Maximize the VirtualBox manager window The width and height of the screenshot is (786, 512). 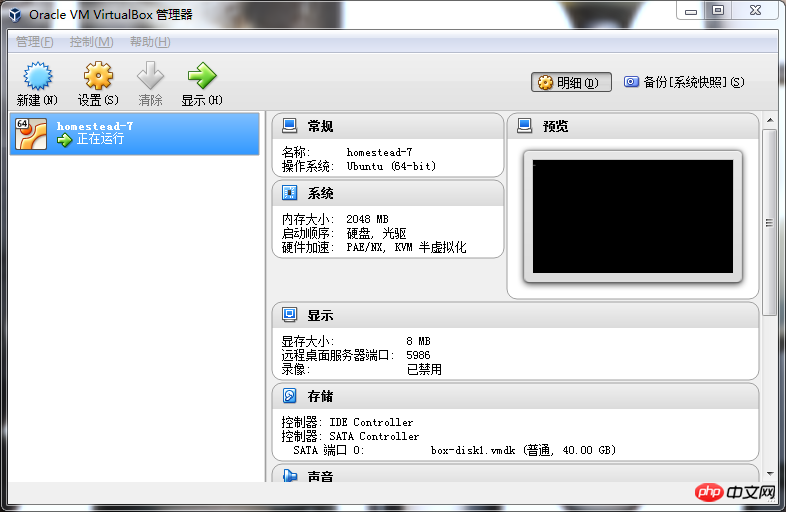pyautogui.click(x=718, y=11)
